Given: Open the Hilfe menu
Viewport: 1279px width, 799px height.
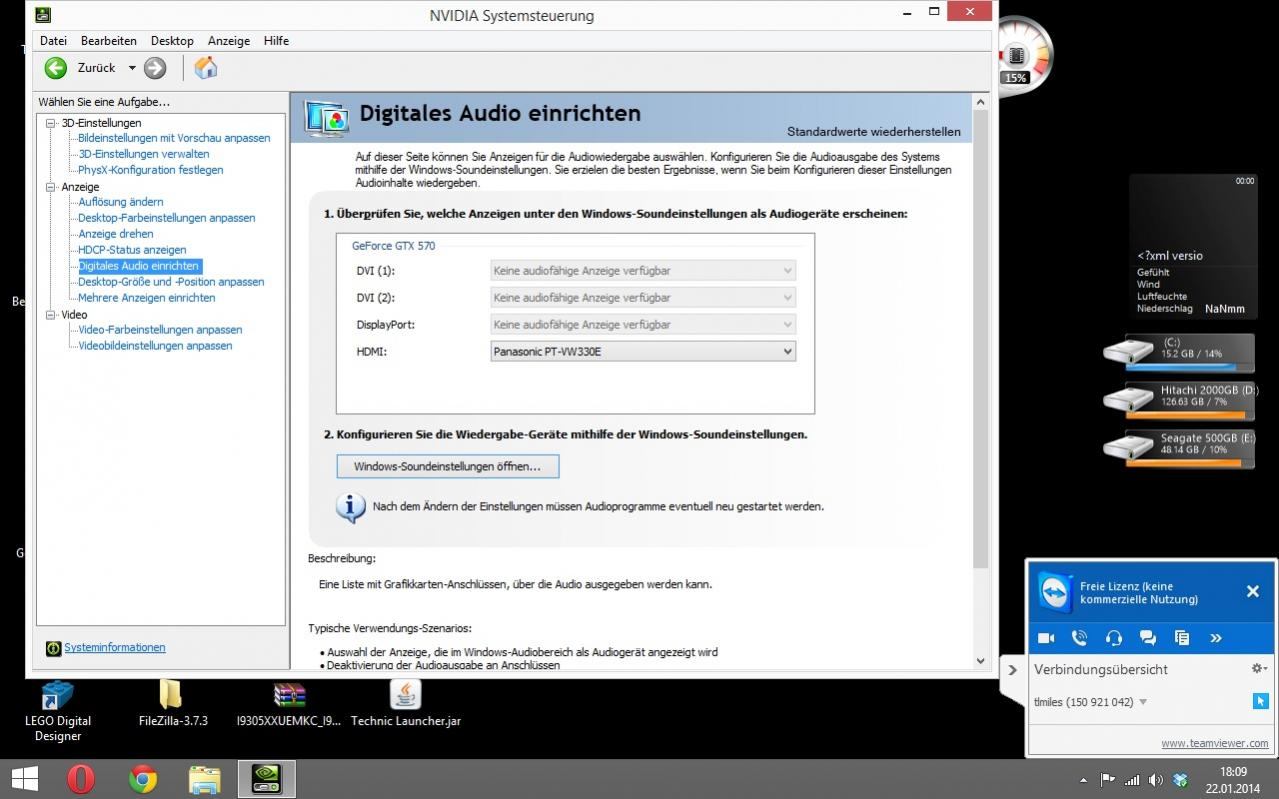Looking at the screenshot, I should pos(276,41).
